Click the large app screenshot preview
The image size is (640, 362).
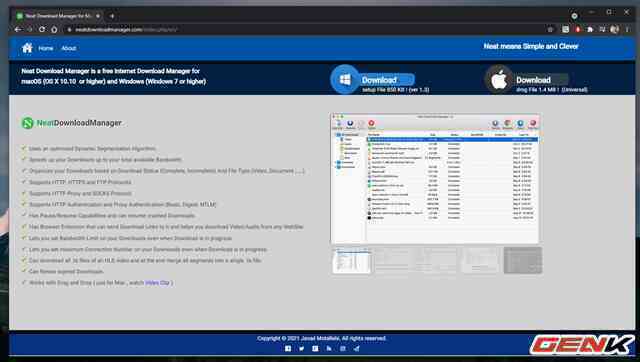tap(435, 178)
